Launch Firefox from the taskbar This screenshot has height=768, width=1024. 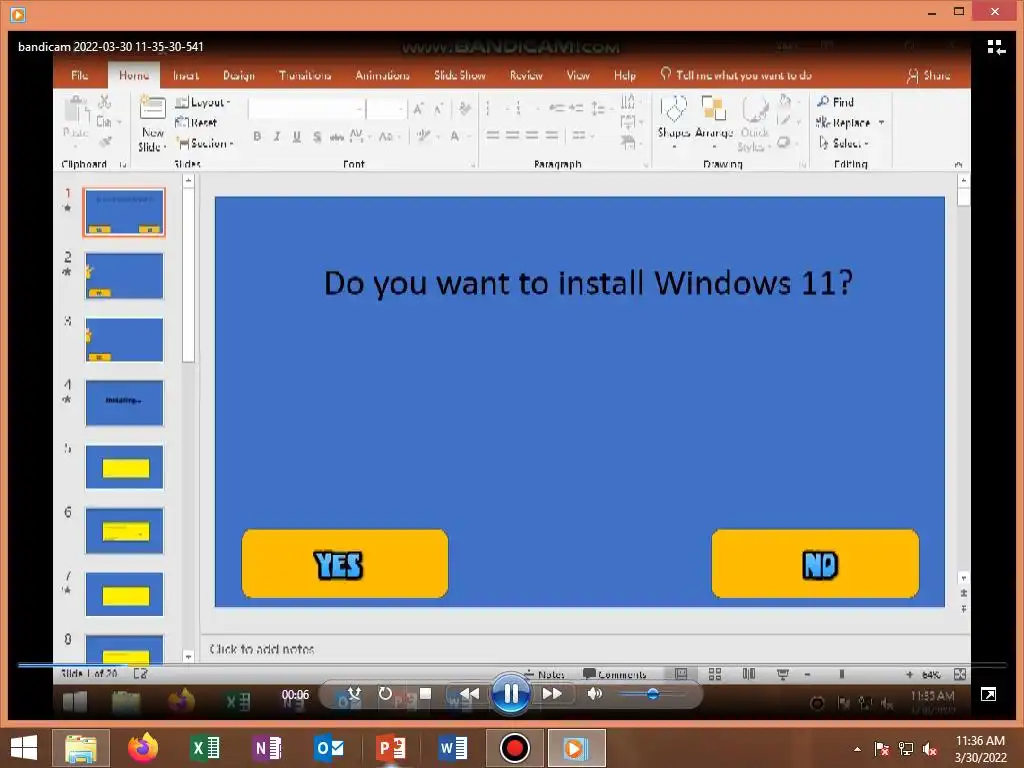pyautogui.click(x=143, y=748)
